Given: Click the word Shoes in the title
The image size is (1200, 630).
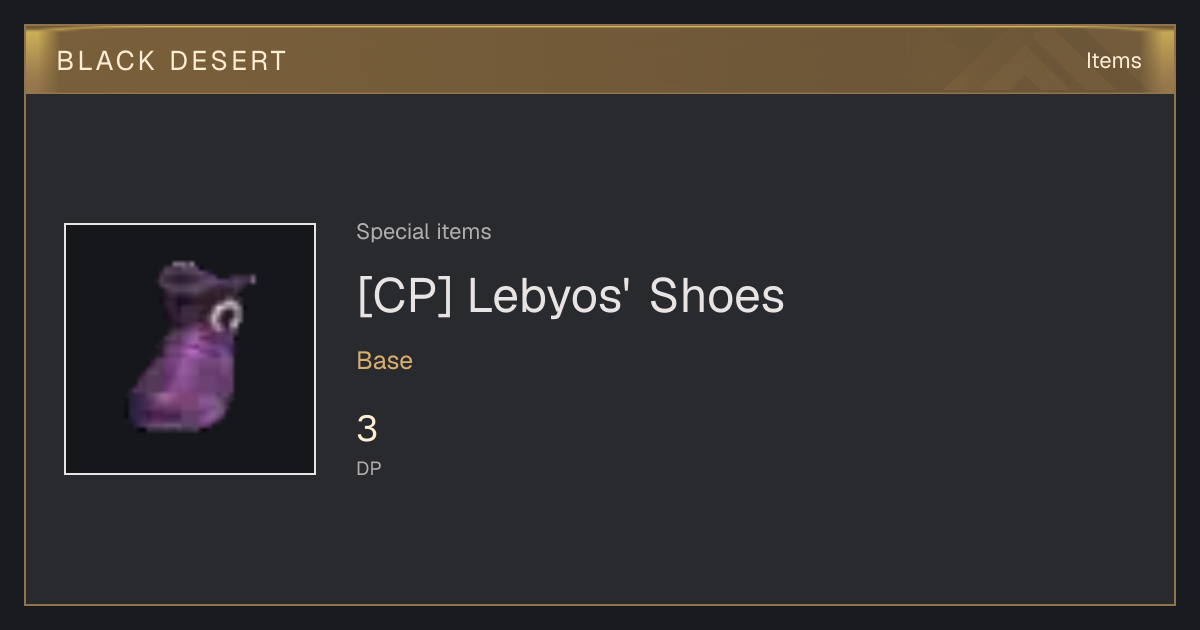Looking at the screenshot, I should click(x=717, y=296).
